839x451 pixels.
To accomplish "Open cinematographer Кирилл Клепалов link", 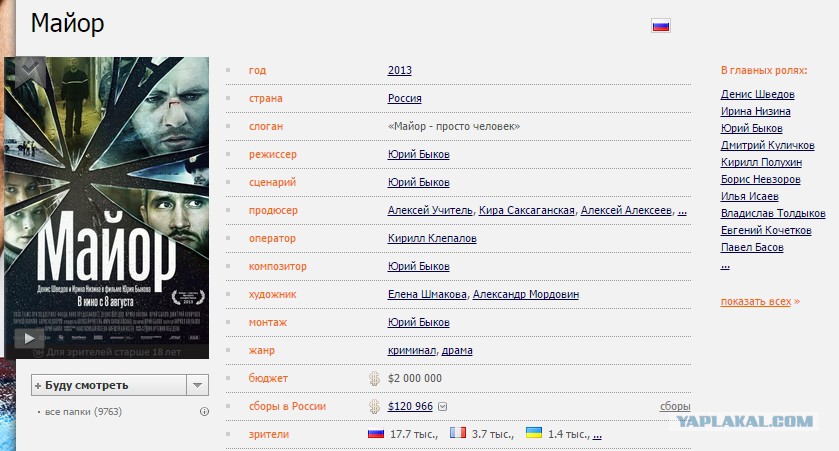I will click(x=432, y=238).
